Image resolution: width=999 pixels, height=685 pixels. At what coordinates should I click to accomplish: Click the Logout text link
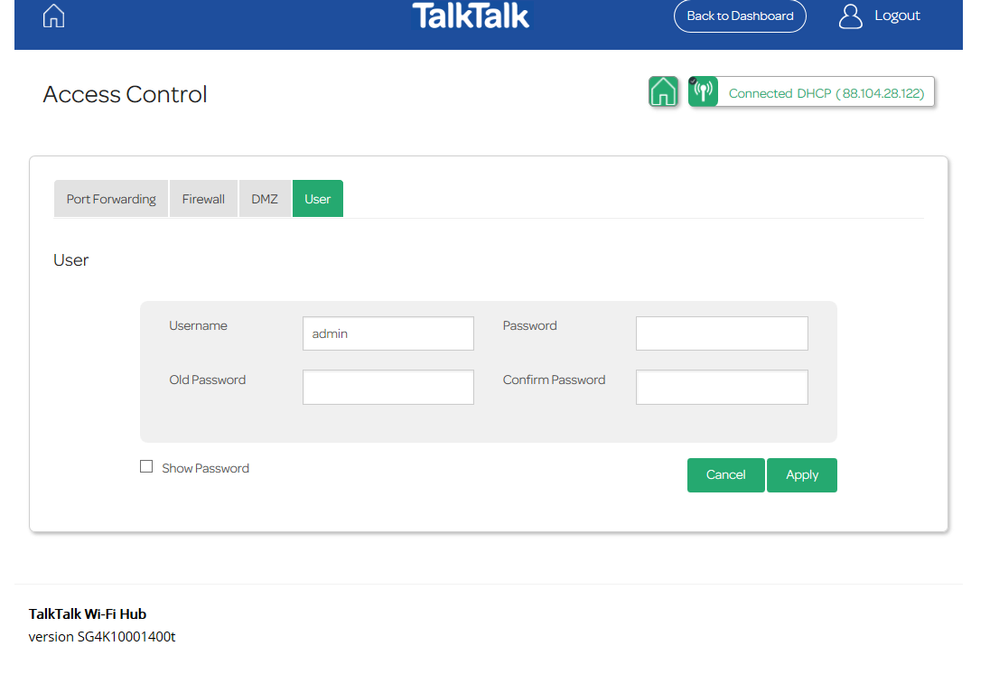pyautogui.click(x=897, y=16)
